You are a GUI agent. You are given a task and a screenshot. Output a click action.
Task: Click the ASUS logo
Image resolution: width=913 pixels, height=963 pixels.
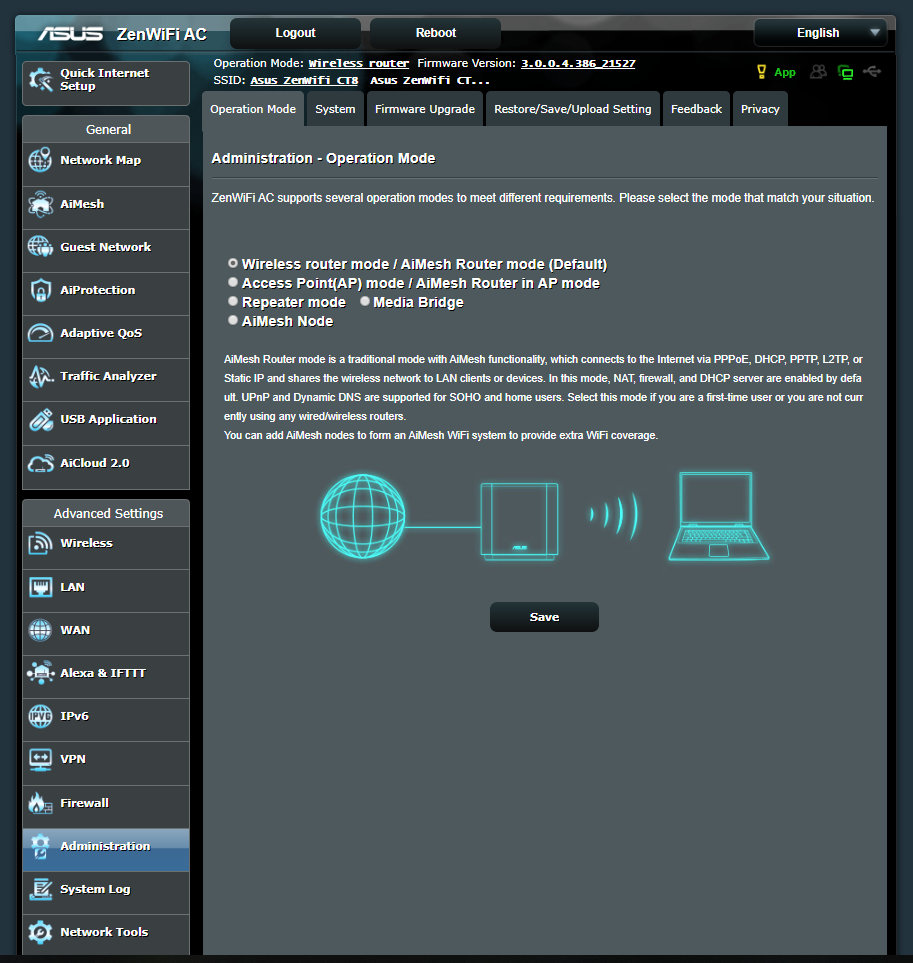70,33
